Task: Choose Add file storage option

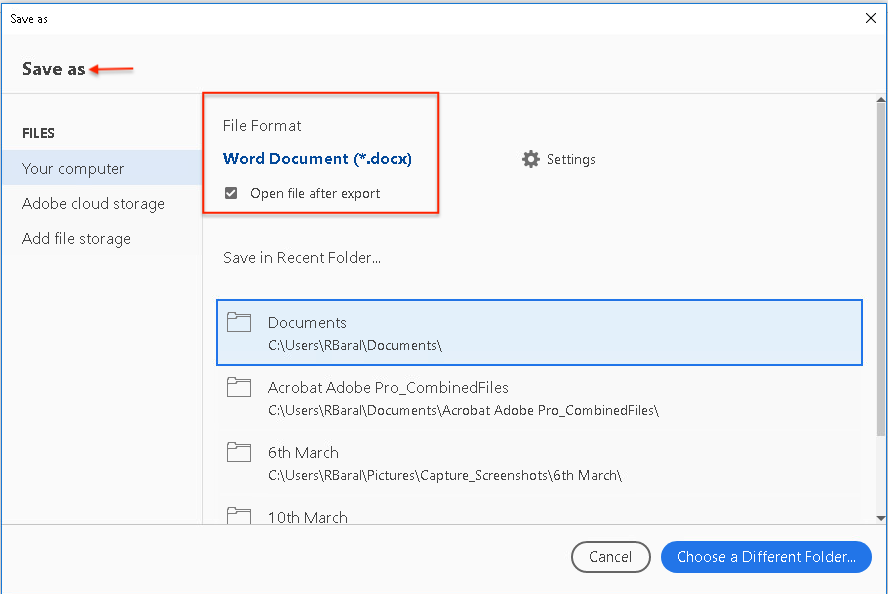Action: tap(76, 239)
